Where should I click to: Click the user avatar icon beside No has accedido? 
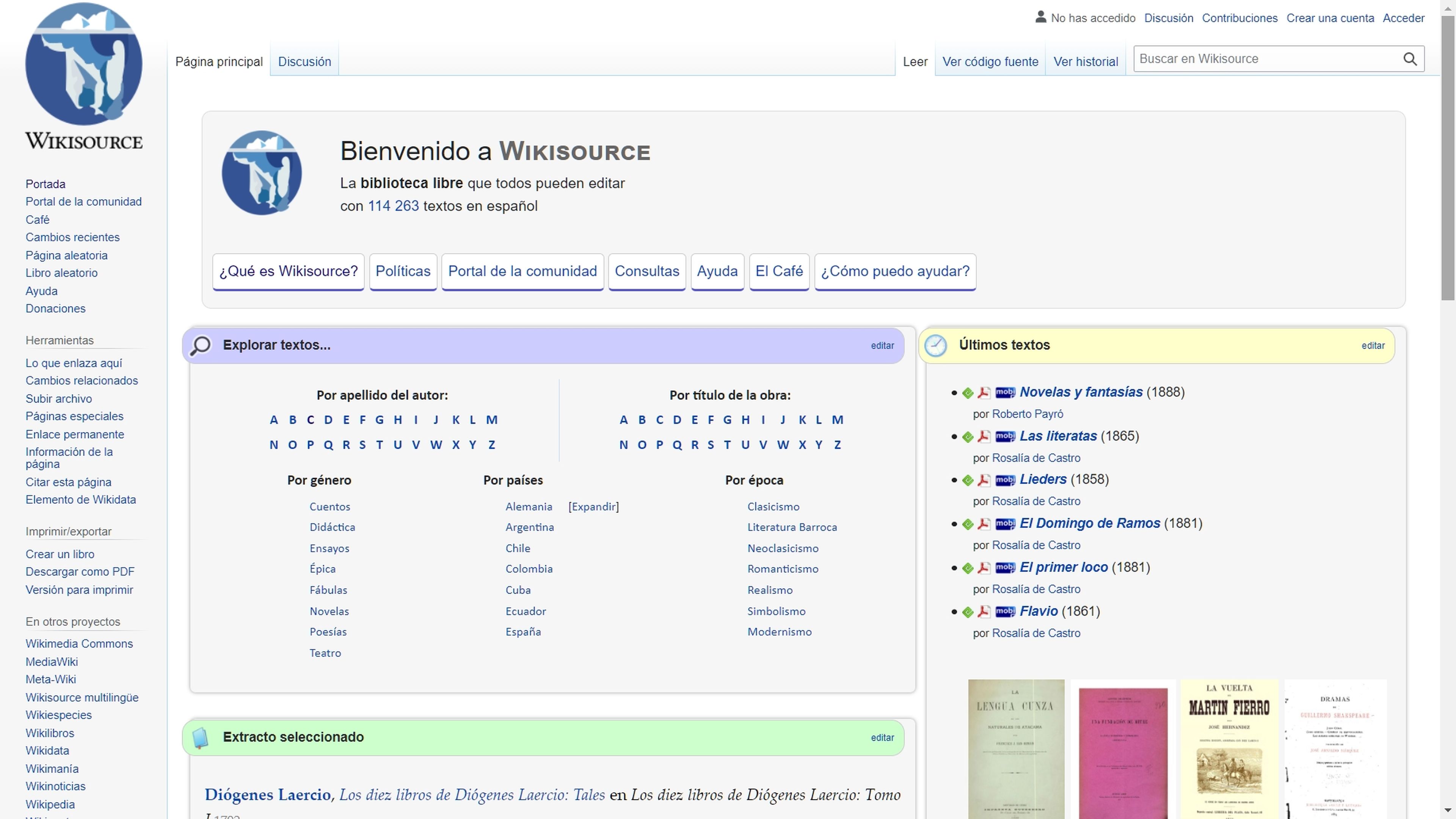tap(1040, 17)
